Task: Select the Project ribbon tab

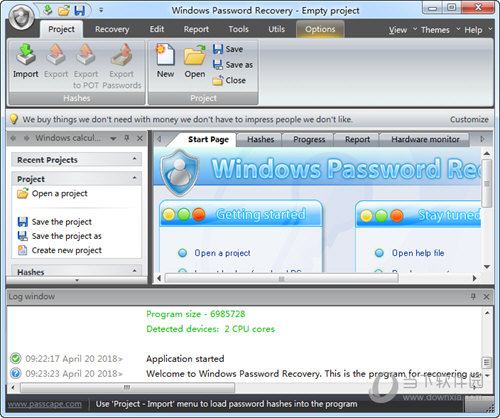Action: (x=61, y=29)
